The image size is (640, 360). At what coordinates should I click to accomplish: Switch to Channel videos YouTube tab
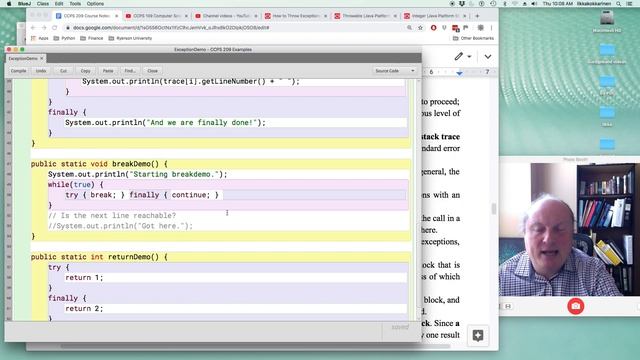[x=226, y=16]
